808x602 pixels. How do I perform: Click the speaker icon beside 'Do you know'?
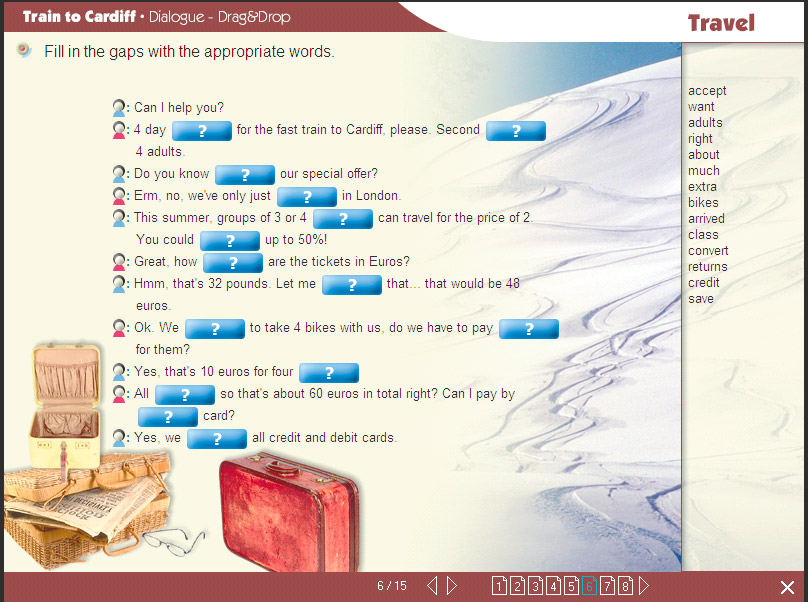(120, 174)
